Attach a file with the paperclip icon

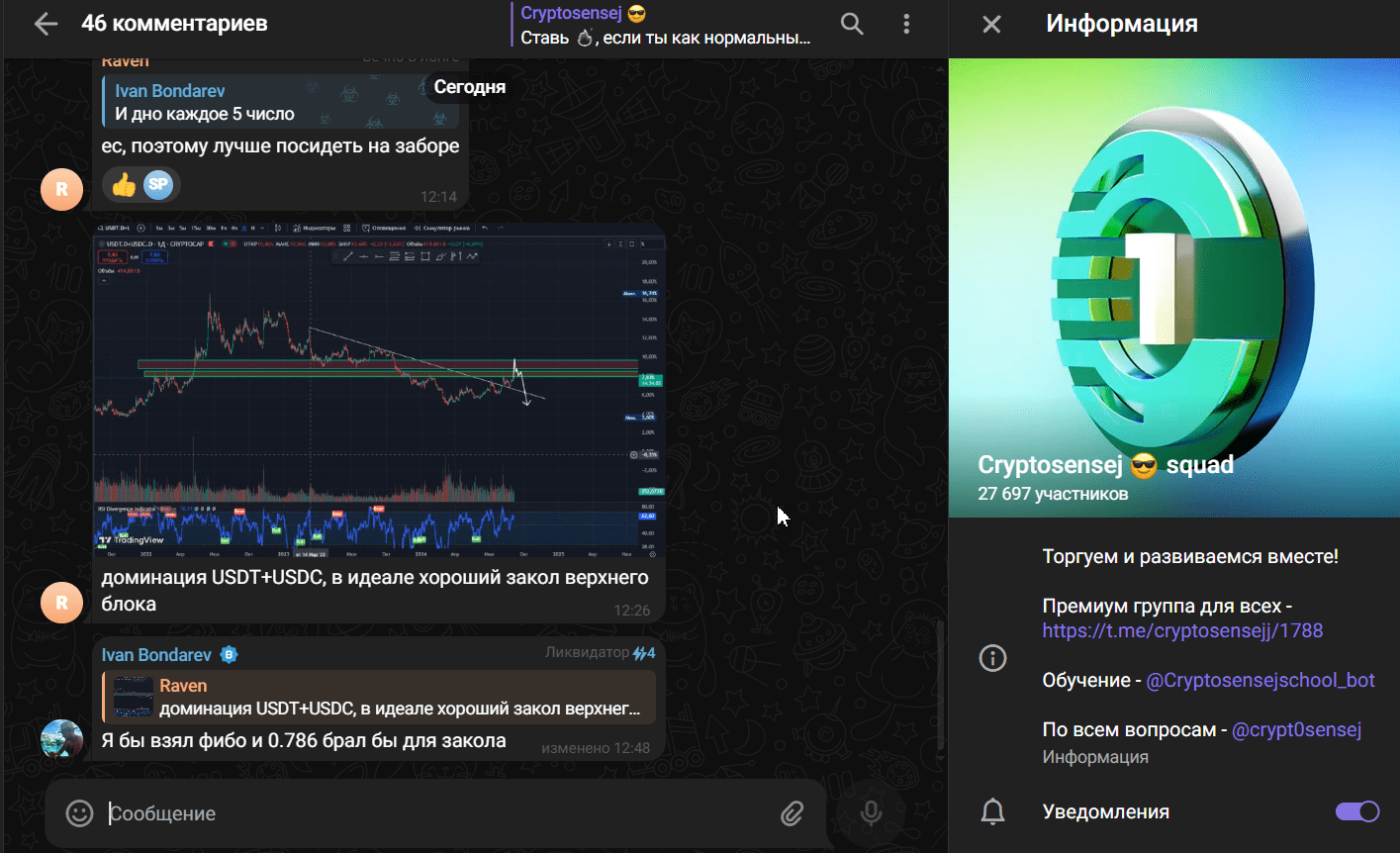point(792,813)
